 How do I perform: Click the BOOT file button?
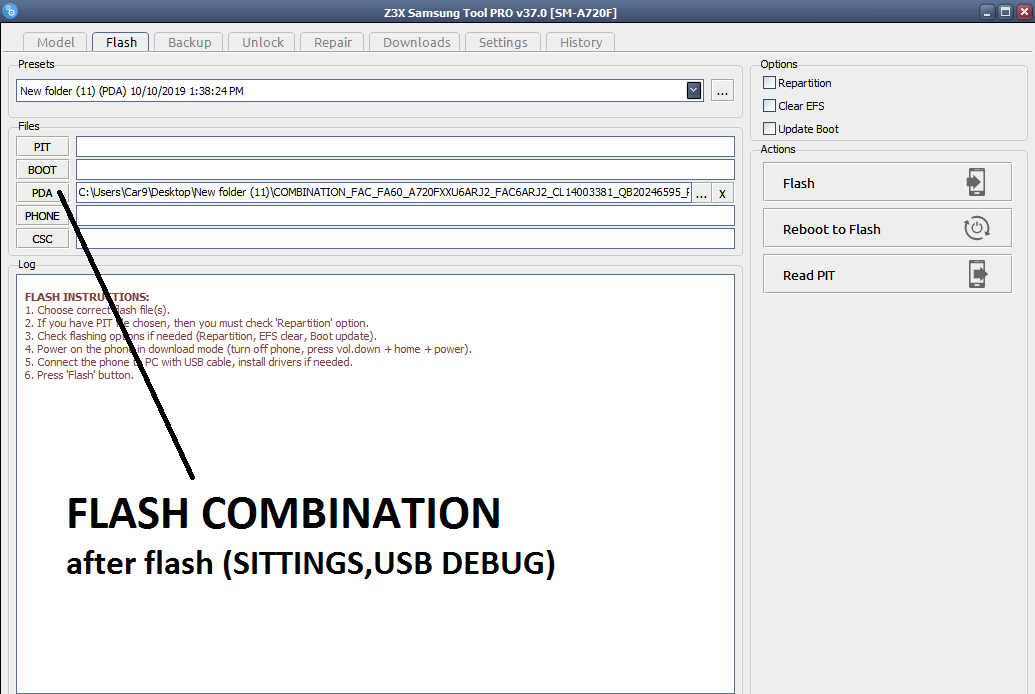[x=42, y=170]
